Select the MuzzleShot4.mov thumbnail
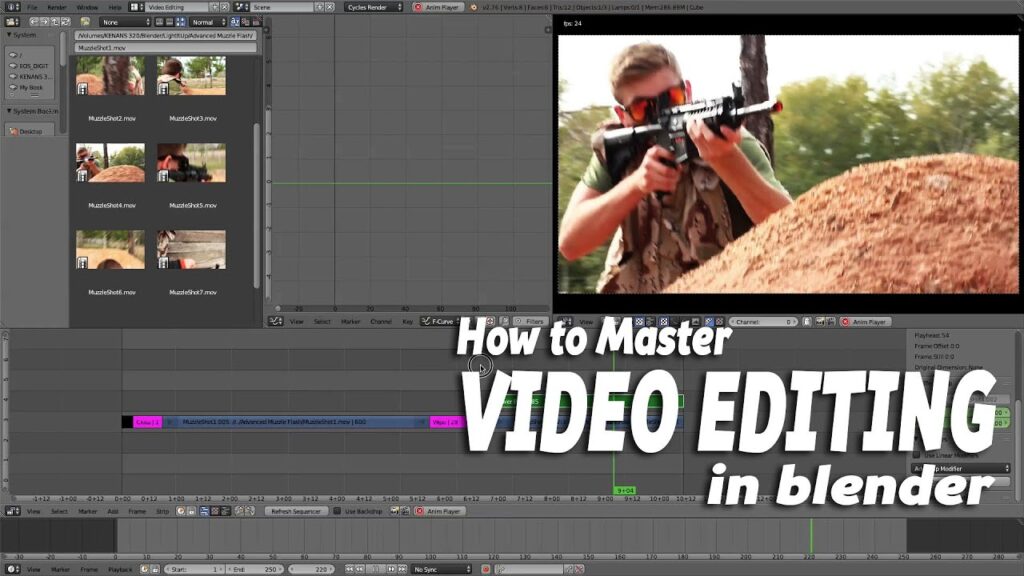The width and height of the screenshot is (1024, 576). (110, 163)
